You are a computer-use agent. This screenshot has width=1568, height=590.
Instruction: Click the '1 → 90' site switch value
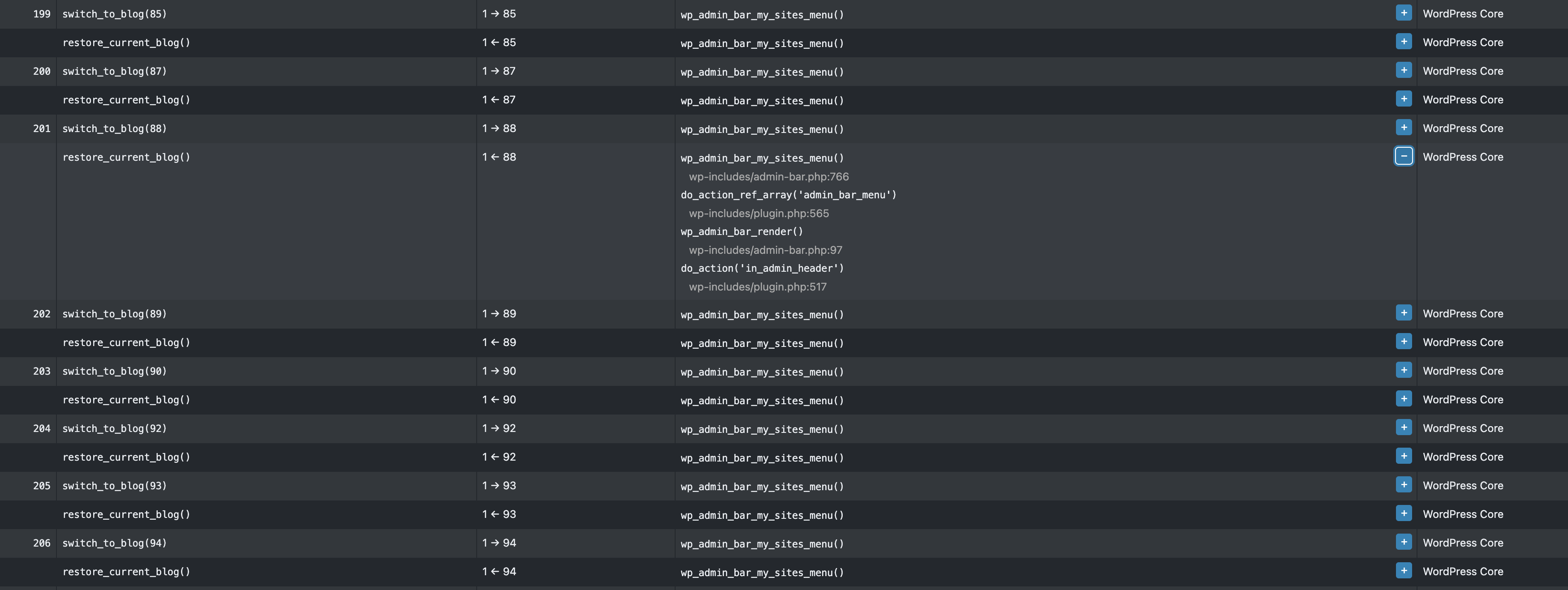coord(499,370)
